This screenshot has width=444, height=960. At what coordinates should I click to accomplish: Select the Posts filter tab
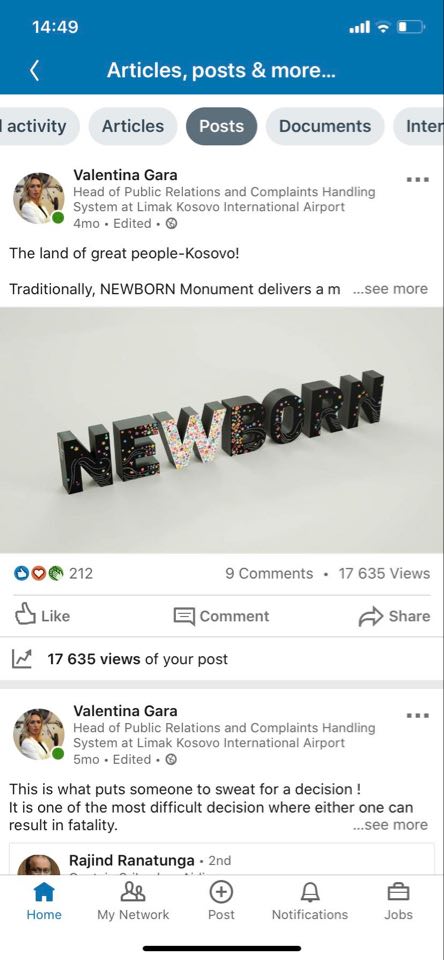tap(222, 126)
